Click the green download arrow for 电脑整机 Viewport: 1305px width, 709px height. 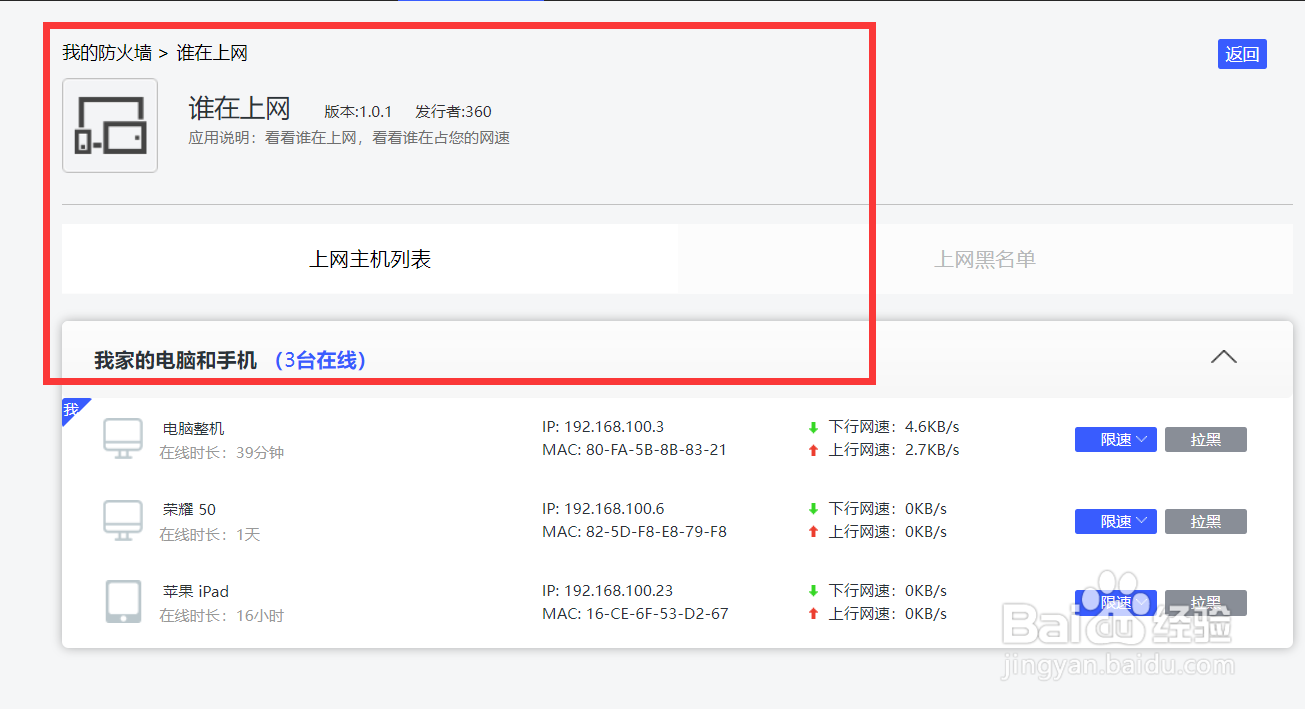pyautogui.click(x=813, y=427)
